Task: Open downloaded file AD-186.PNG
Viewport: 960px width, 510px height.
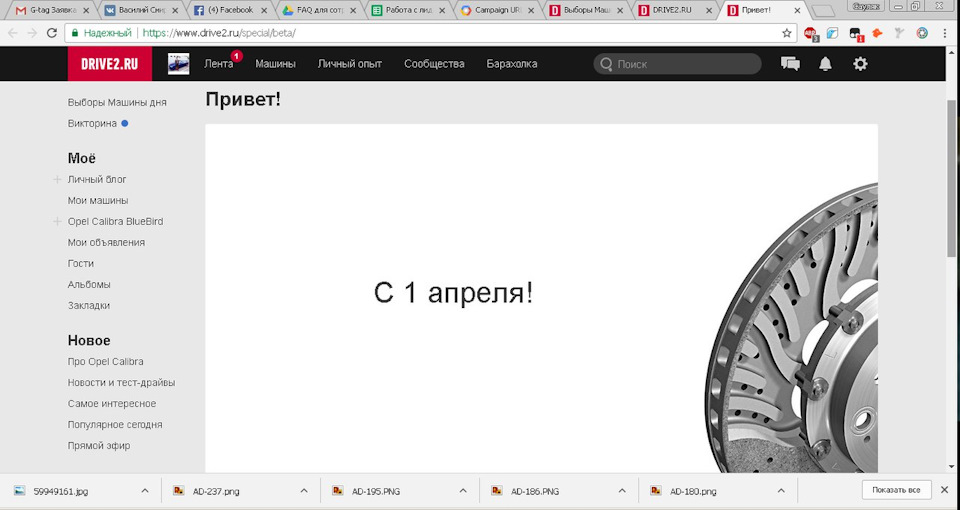Action: click(535, 491)
